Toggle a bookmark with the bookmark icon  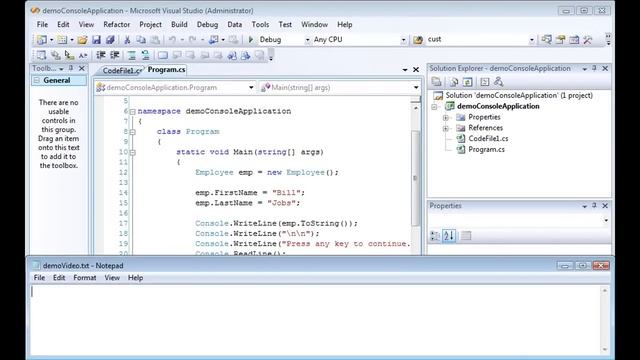pyautogui.click(x=163, y=55)
